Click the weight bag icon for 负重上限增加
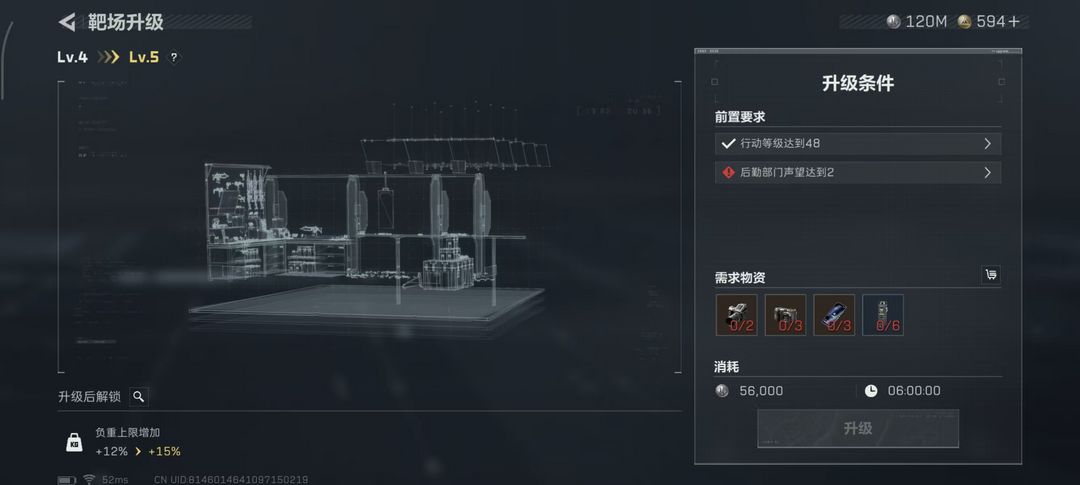The height and width of the screenshot is (485, 1080). 74,442
